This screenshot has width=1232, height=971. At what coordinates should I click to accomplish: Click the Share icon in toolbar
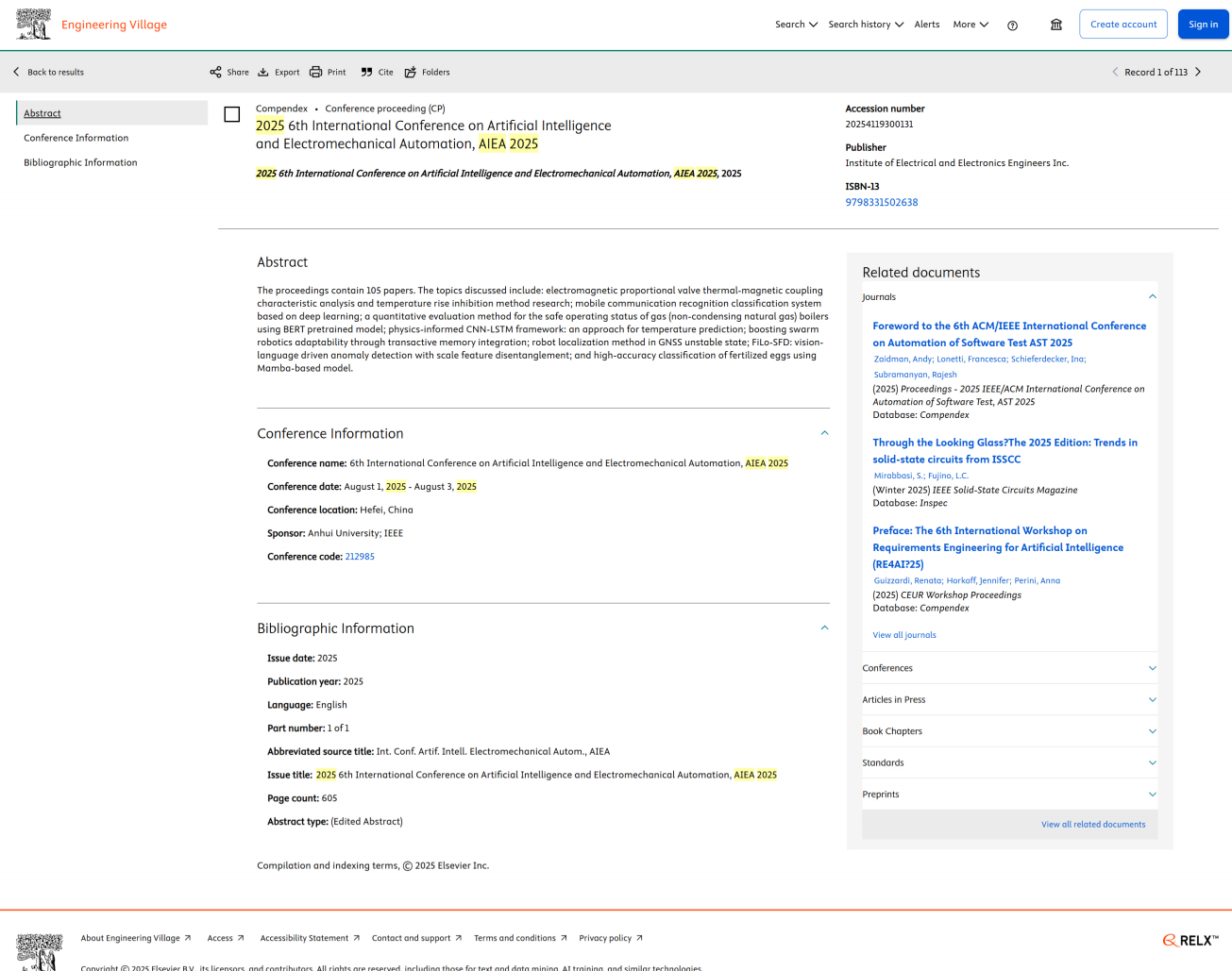(216, 72)
